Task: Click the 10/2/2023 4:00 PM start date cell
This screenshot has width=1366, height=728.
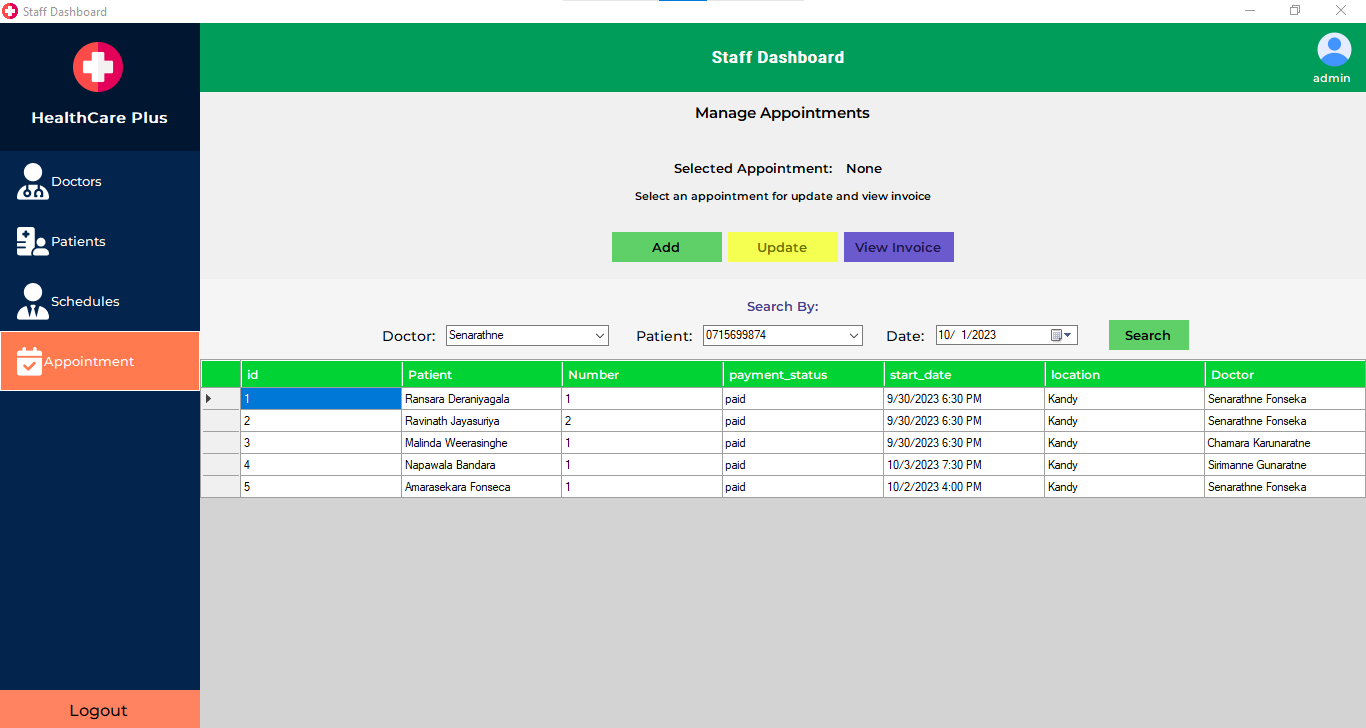Action: [964, 487]
